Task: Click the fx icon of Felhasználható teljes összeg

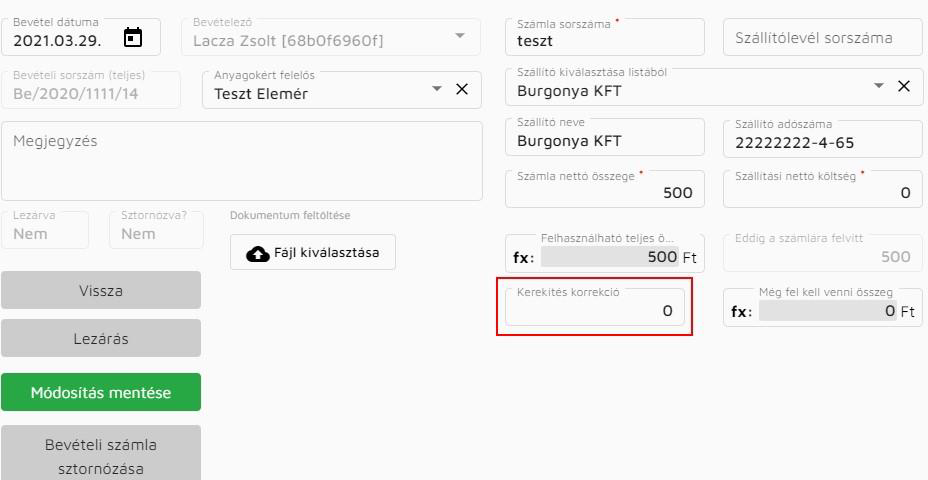Action: (x=524, y=257)
